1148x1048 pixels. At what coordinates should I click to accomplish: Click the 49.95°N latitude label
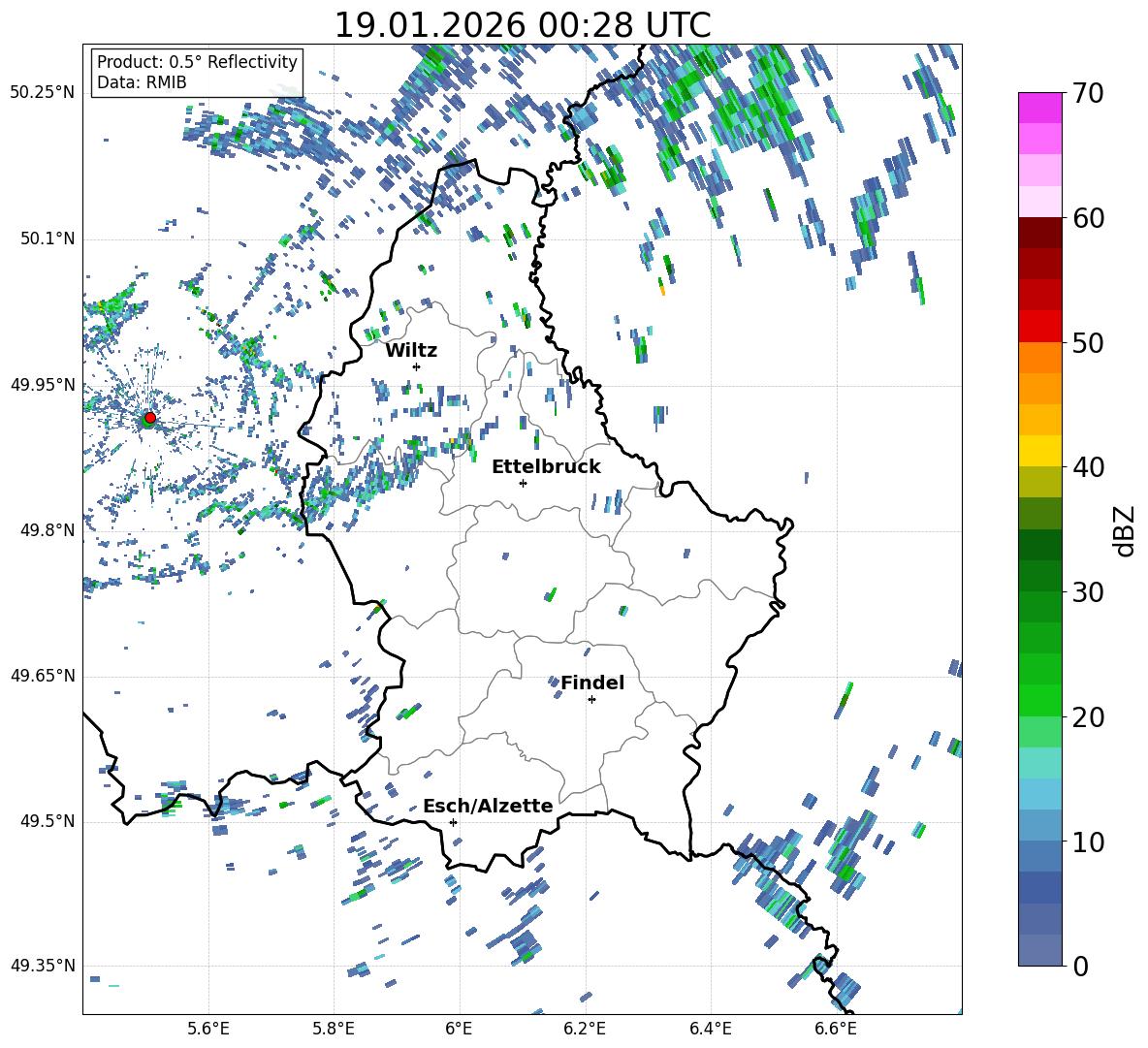click(43, 384)
